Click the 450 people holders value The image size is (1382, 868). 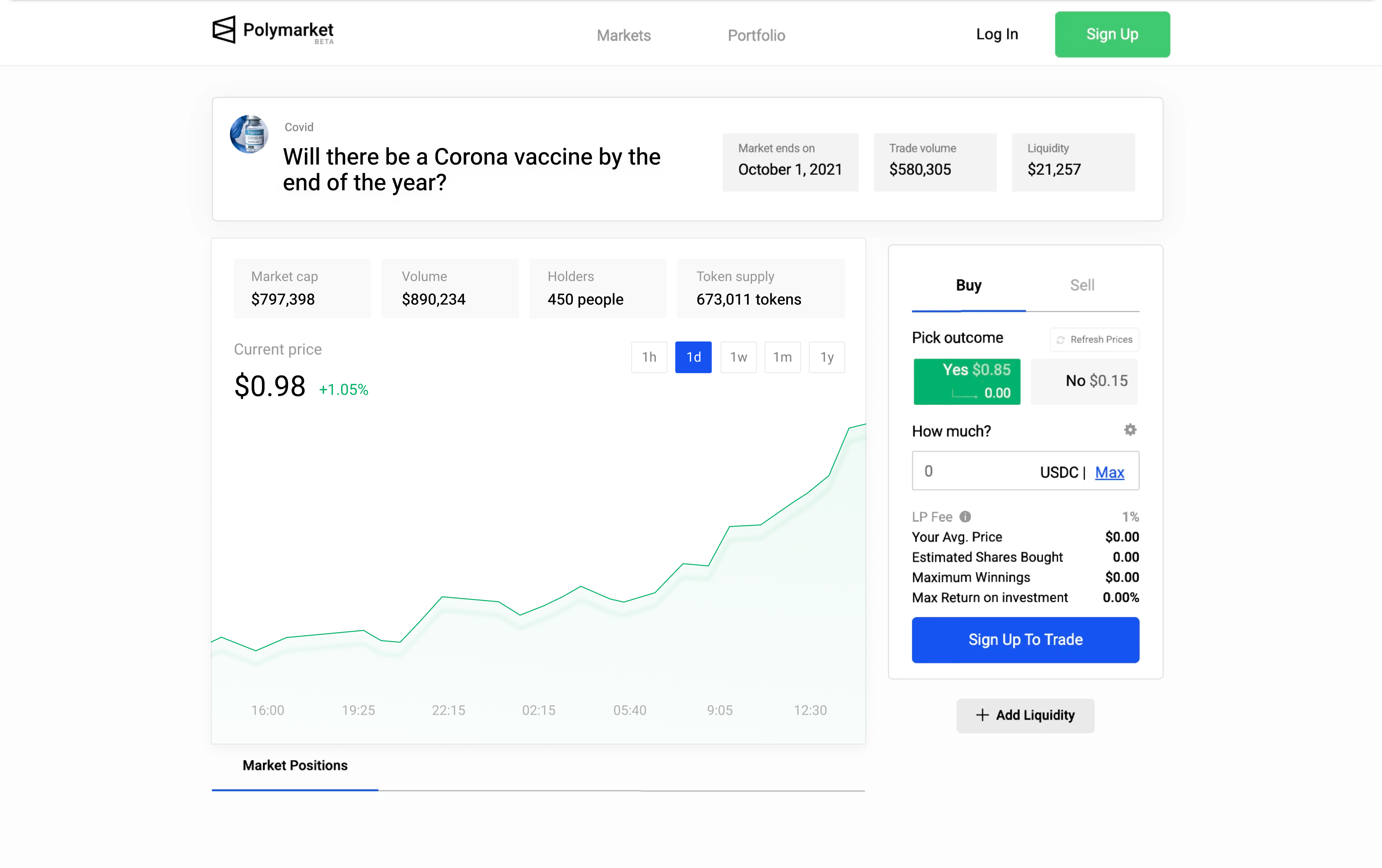click(585, 299)
